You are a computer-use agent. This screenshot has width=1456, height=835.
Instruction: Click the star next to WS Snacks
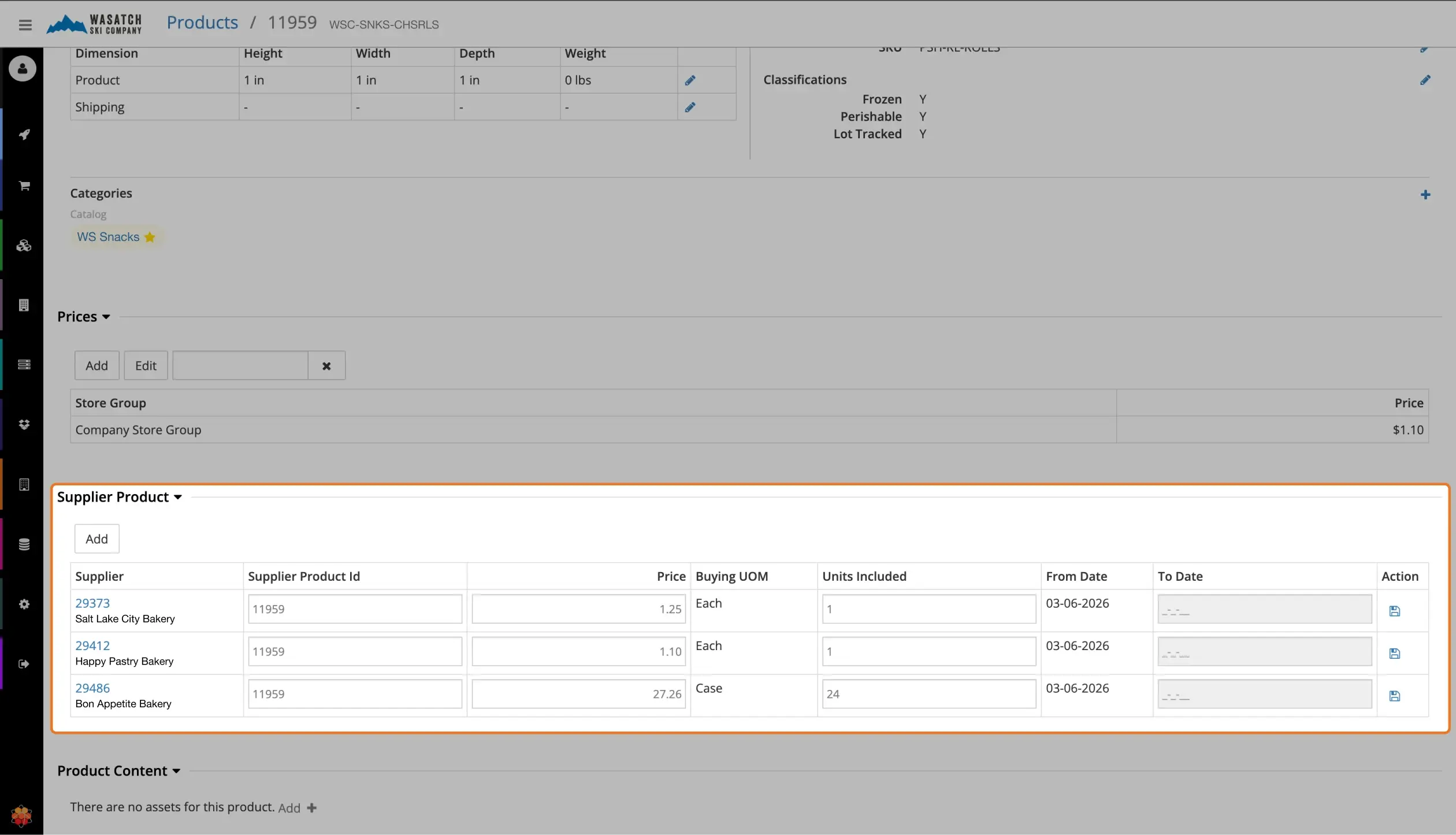[x=150, y=237]
